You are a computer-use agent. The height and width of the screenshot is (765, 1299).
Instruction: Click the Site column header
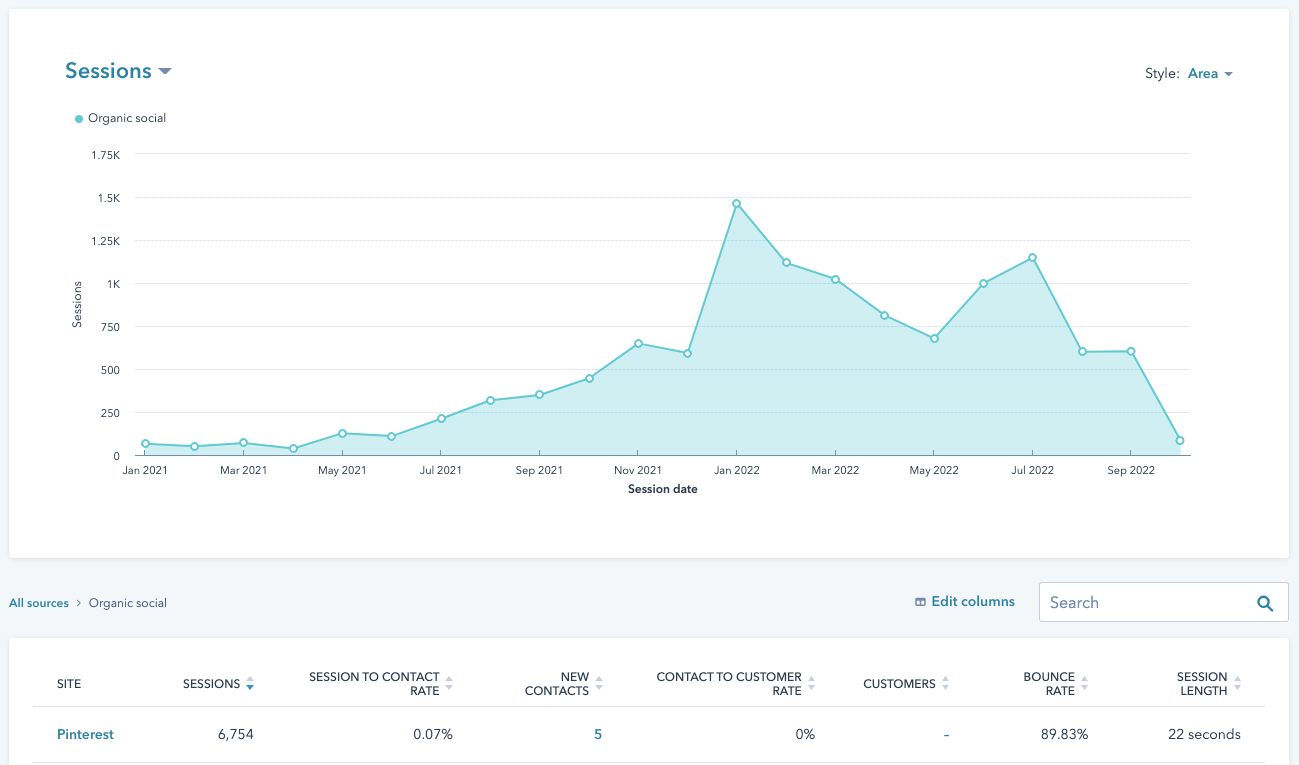69,684
